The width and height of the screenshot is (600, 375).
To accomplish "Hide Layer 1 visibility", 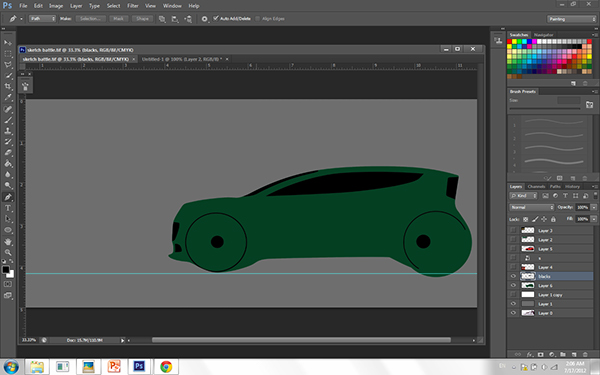I will click(x=513, y=303).
